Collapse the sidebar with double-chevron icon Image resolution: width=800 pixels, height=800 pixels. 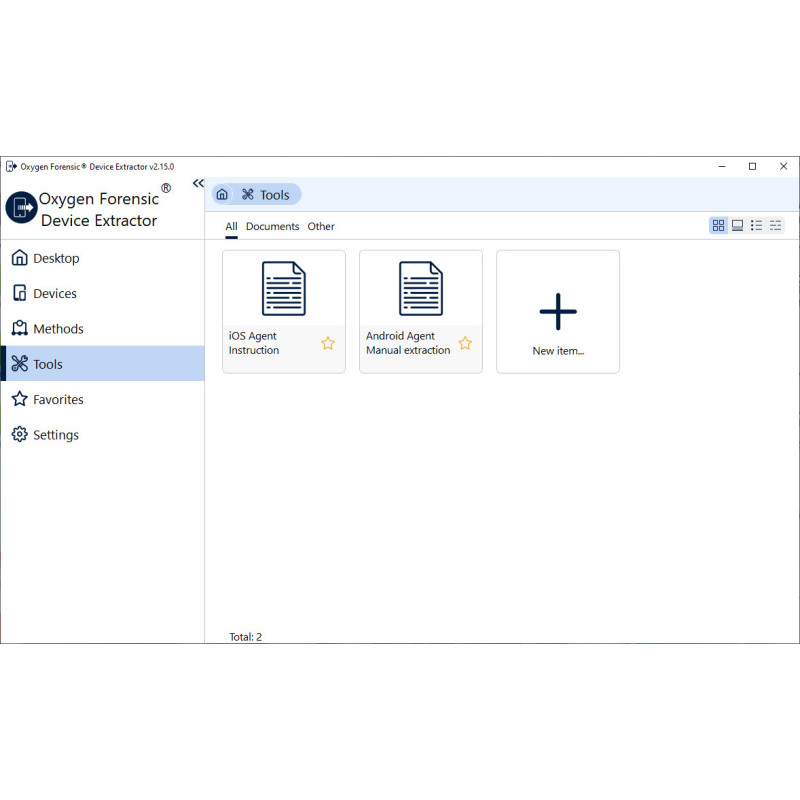198,183
